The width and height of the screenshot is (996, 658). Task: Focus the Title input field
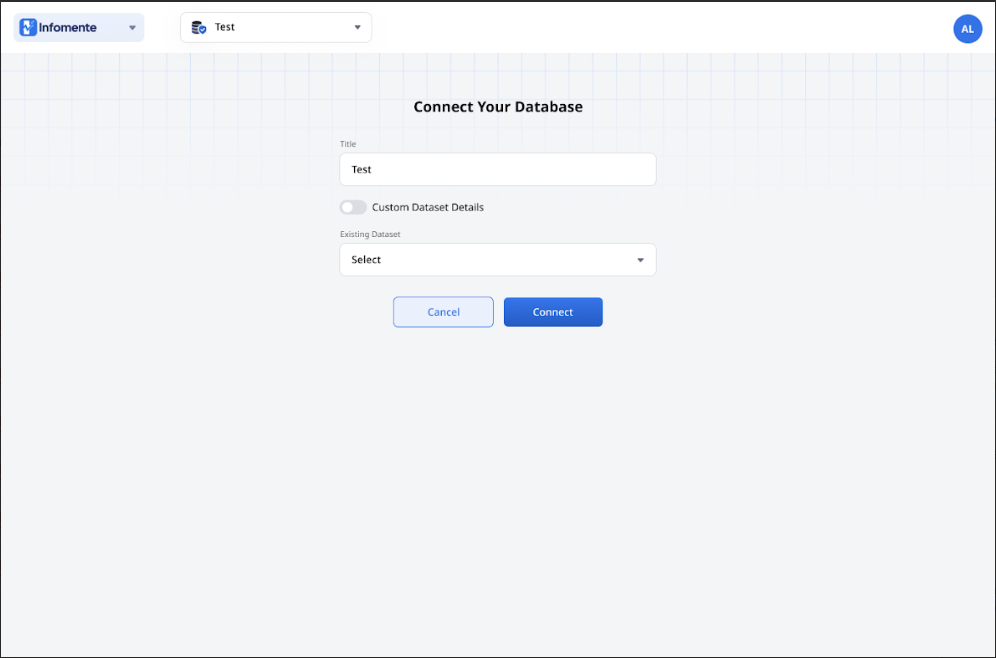click(497, 170)
